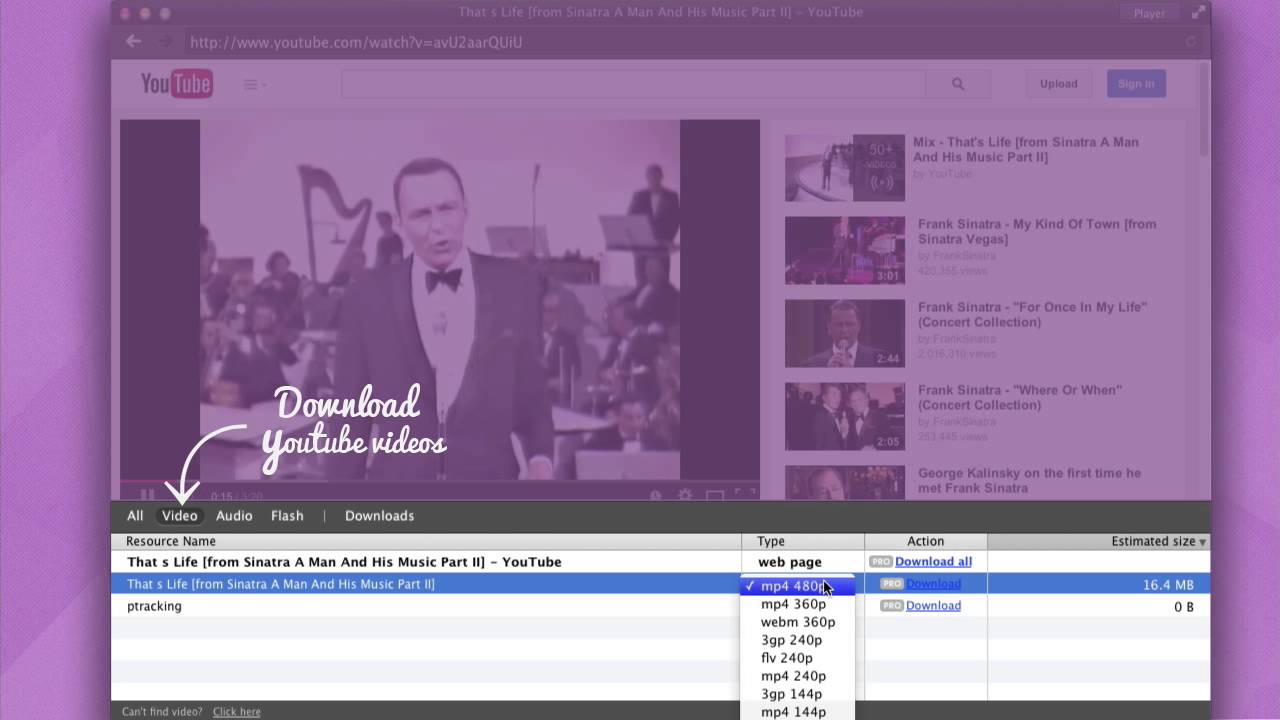Open the Mix - That's Life thumbnail
Screen dimensions: 1280x720
tap(845, 168)
